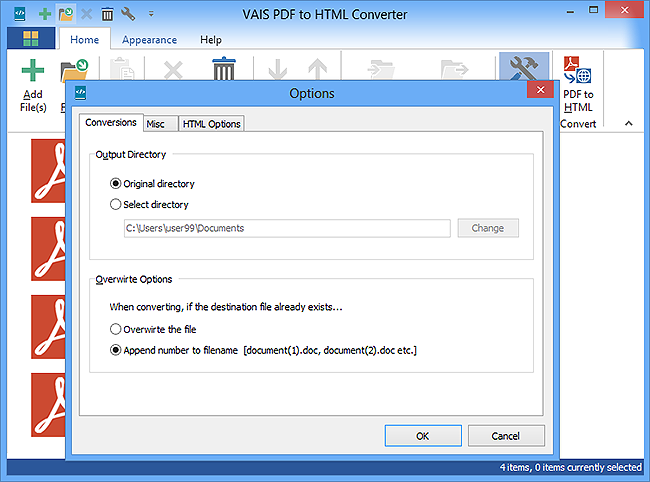Click the add folder icon in the ribbon

(75, 70)
